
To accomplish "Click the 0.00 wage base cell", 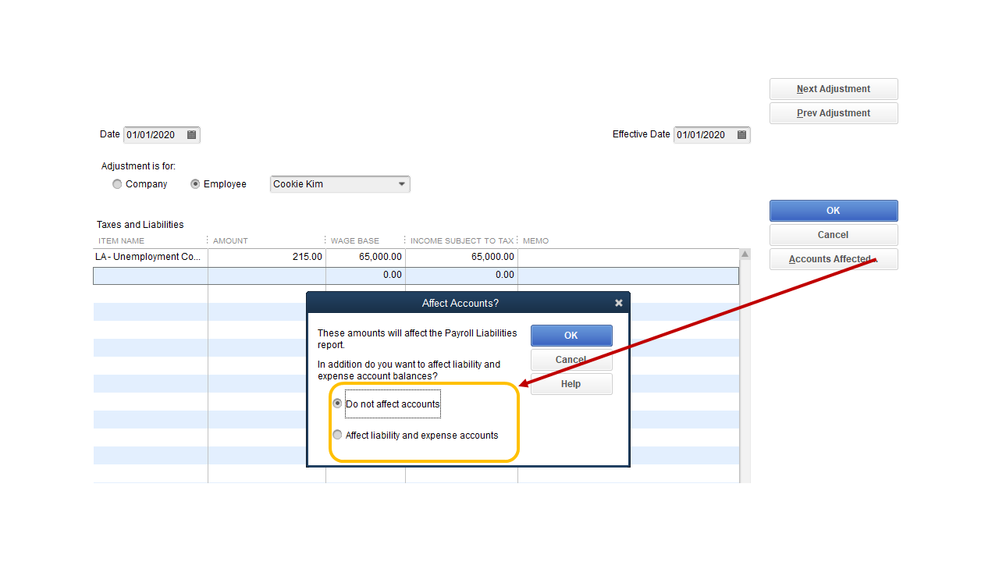I will [x=365, y=275].
